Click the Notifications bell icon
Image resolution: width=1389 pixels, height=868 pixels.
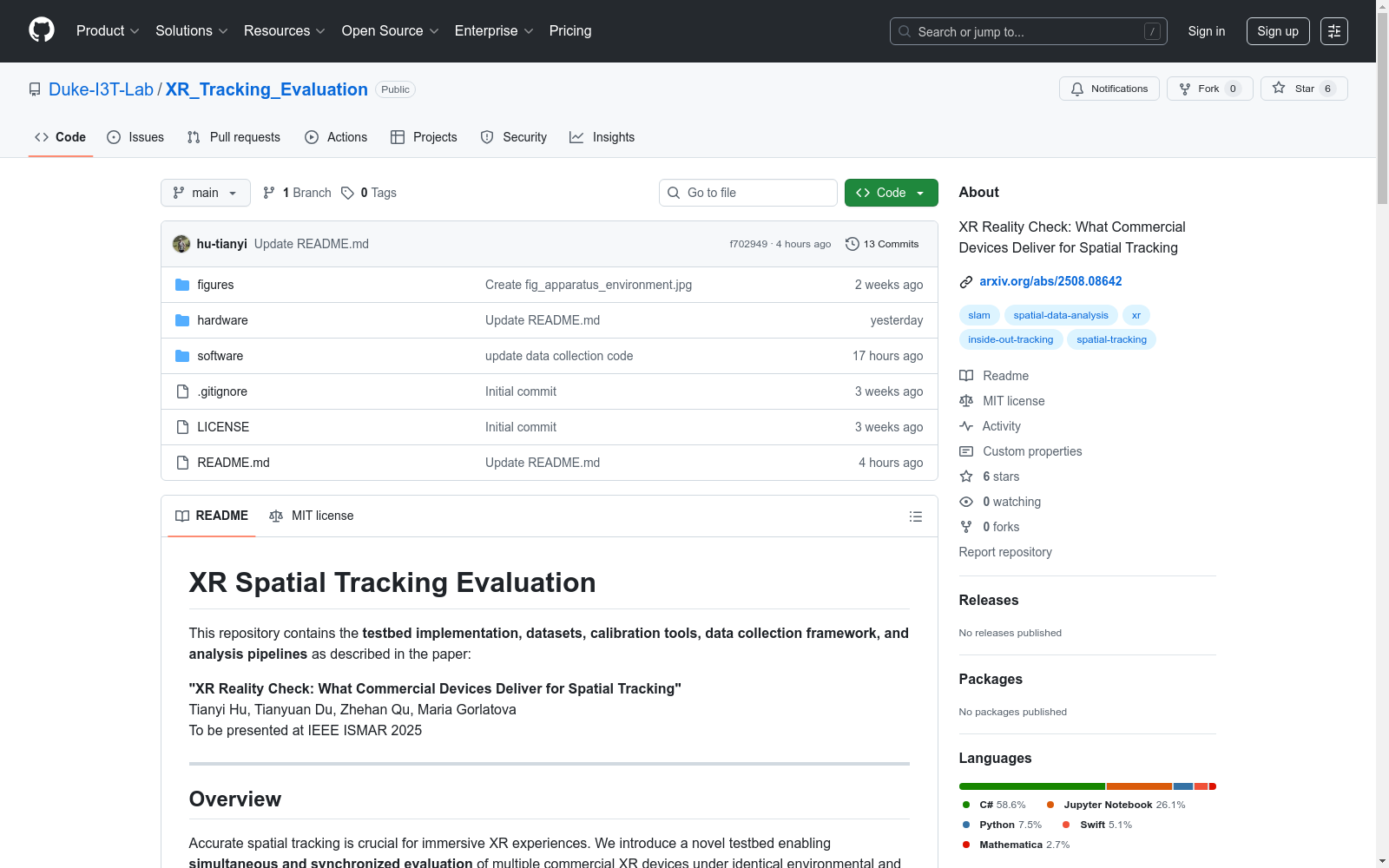coord(1077,89)
